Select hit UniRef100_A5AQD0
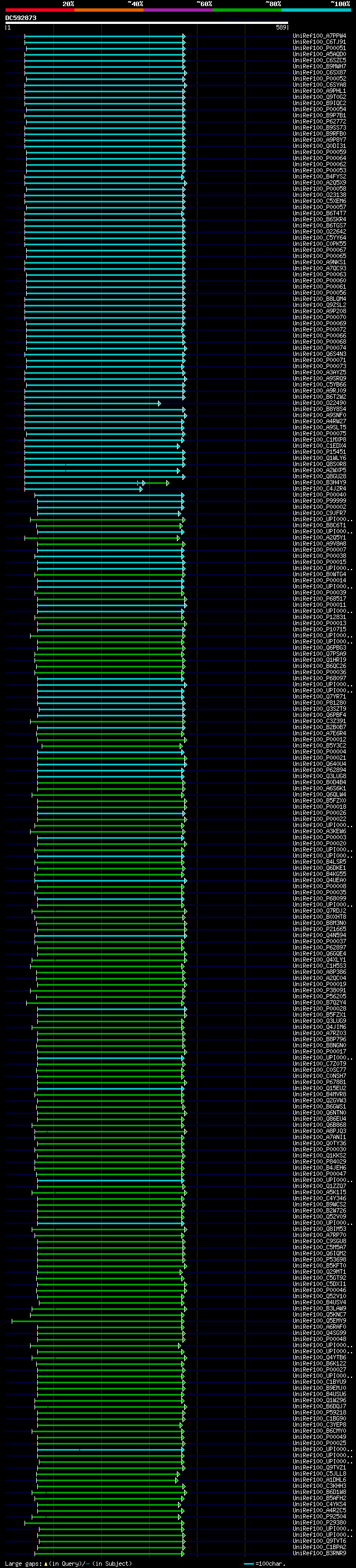This screenshot has width=356, height=1568. (319, 54)
